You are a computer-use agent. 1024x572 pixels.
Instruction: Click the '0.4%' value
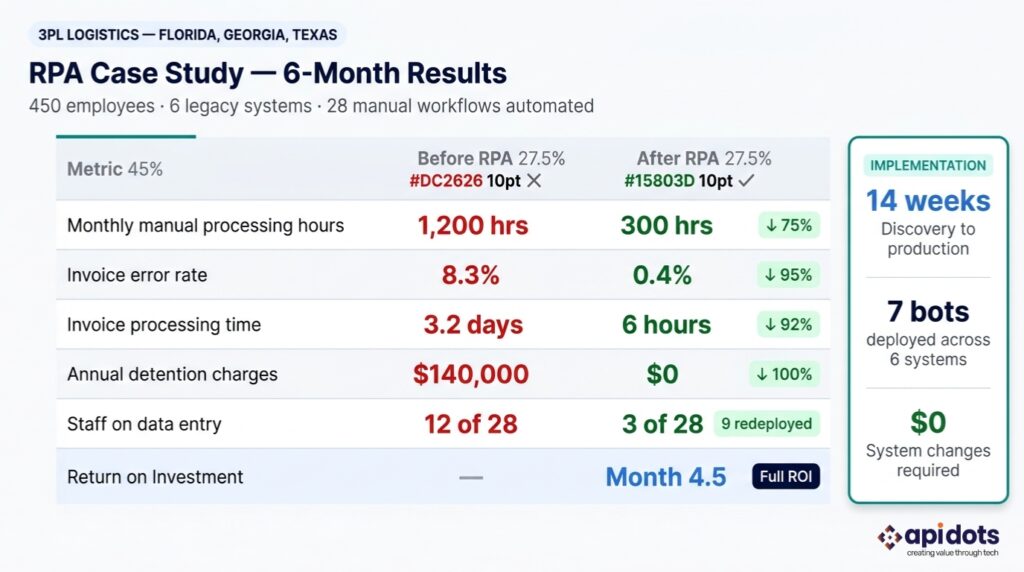tap(662, 275)
